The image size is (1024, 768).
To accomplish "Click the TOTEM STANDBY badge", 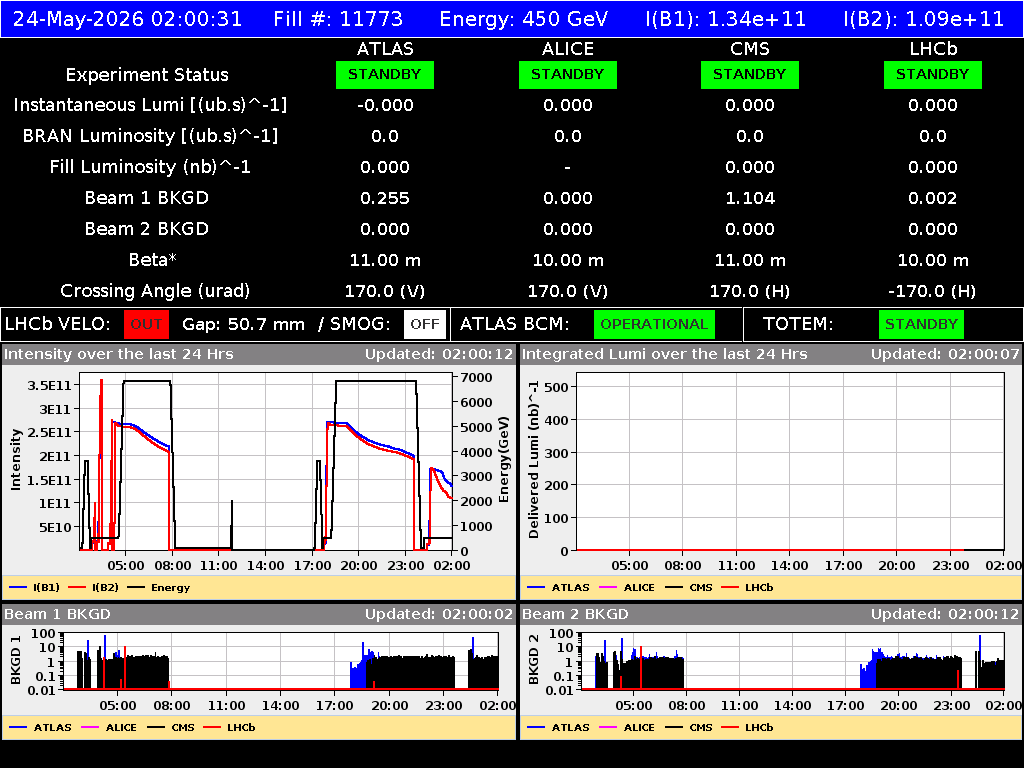I will (921, 325).
